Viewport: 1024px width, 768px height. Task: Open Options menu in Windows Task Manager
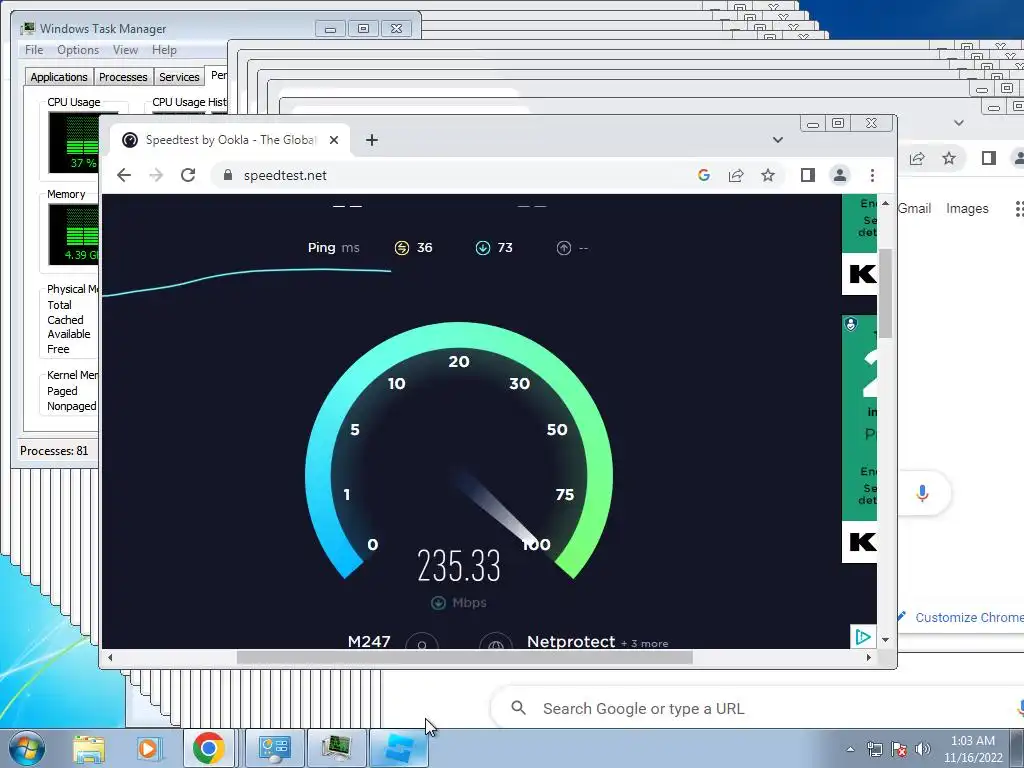click(x=78, y=50)
